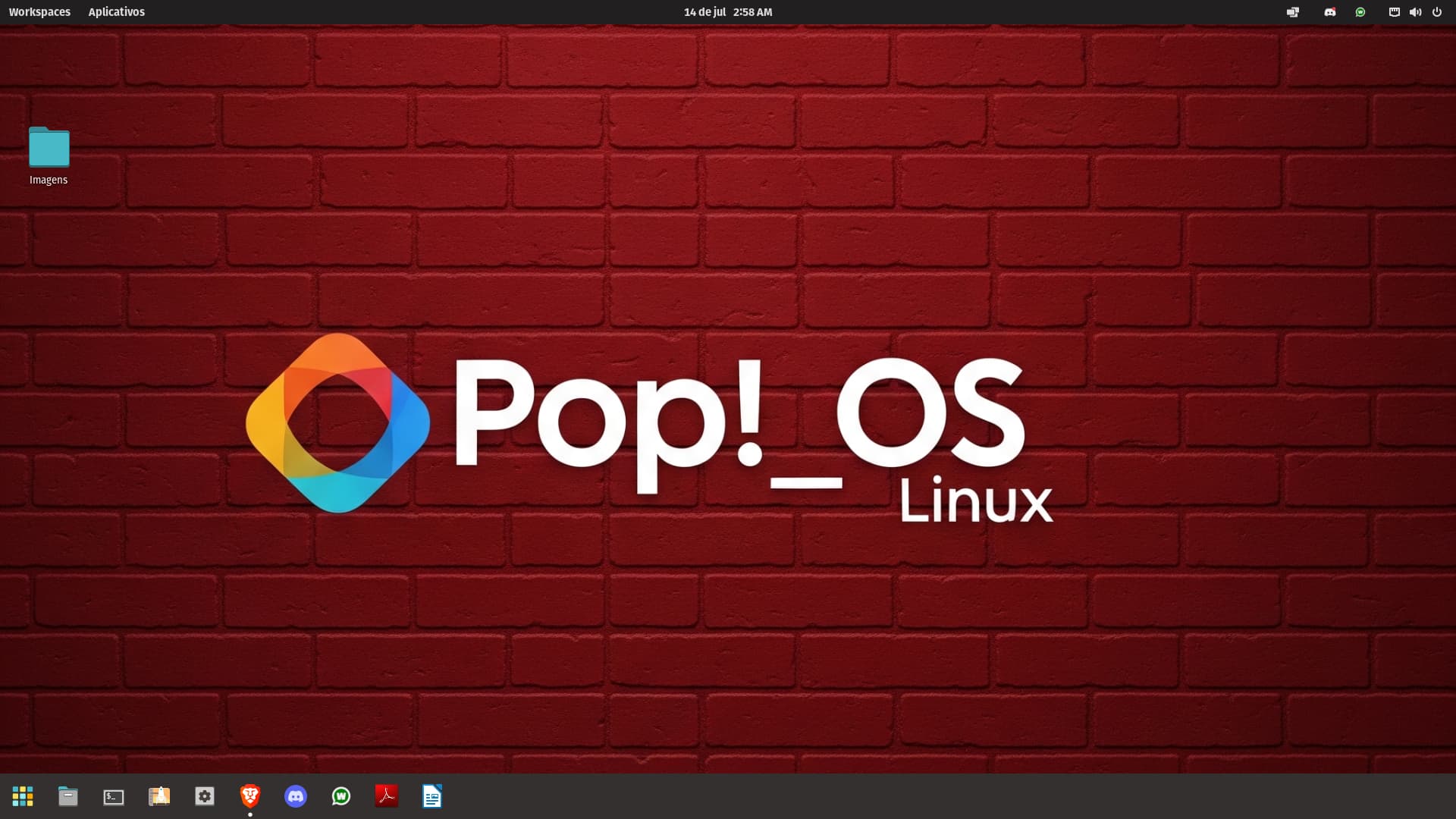Open the window tiling tray icon
Viewport: 1456px width, 819px height.
(1293, 12)
